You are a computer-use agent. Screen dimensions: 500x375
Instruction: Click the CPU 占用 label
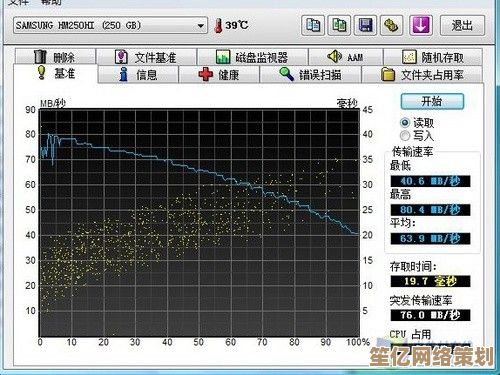tap(410, 334)
